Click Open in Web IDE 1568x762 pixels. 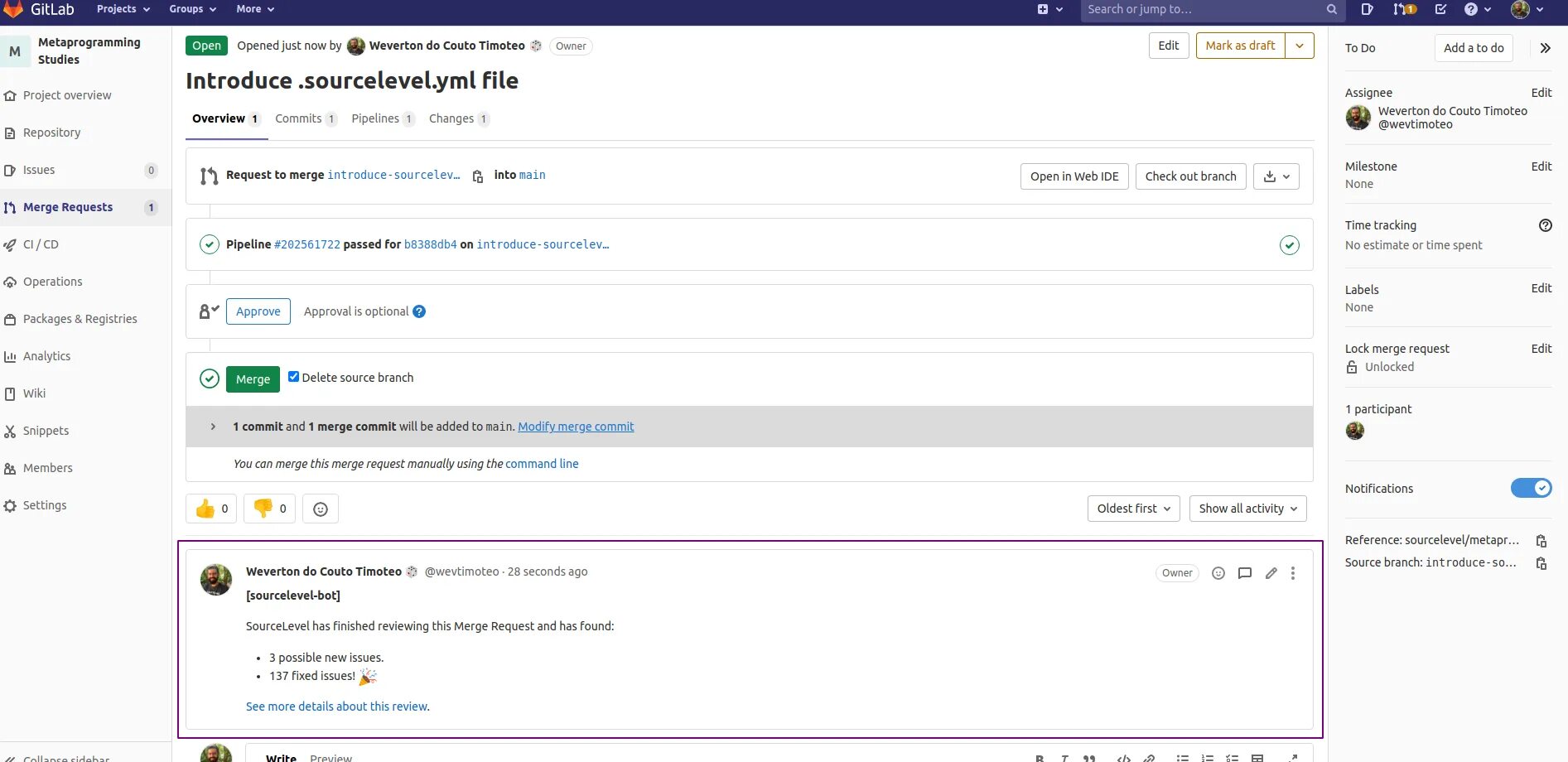(x=1074, y=176)
